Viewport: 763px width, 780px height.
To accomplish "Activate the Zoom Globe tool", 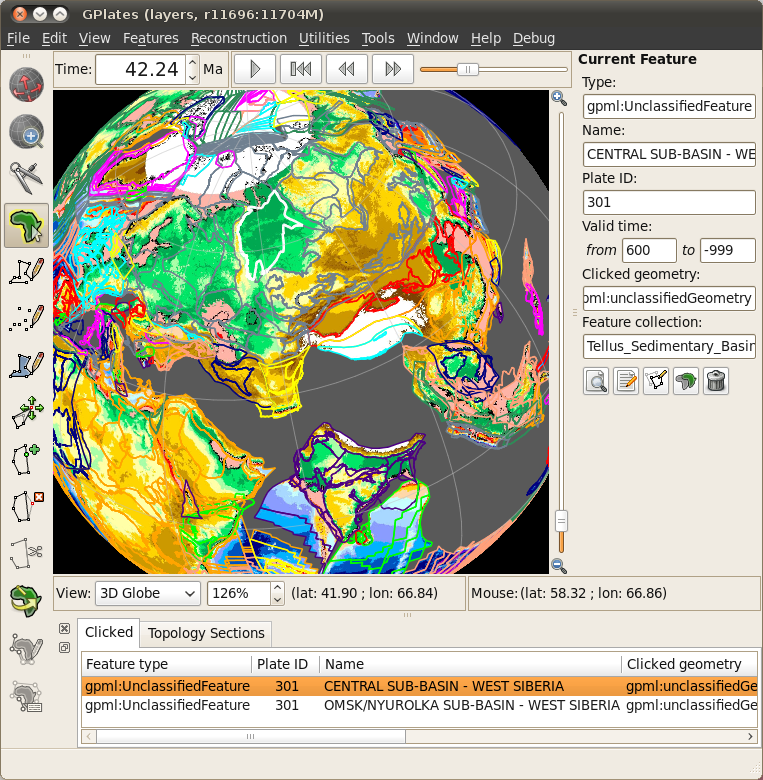I will pyautogui.click(x=26, y=131).
